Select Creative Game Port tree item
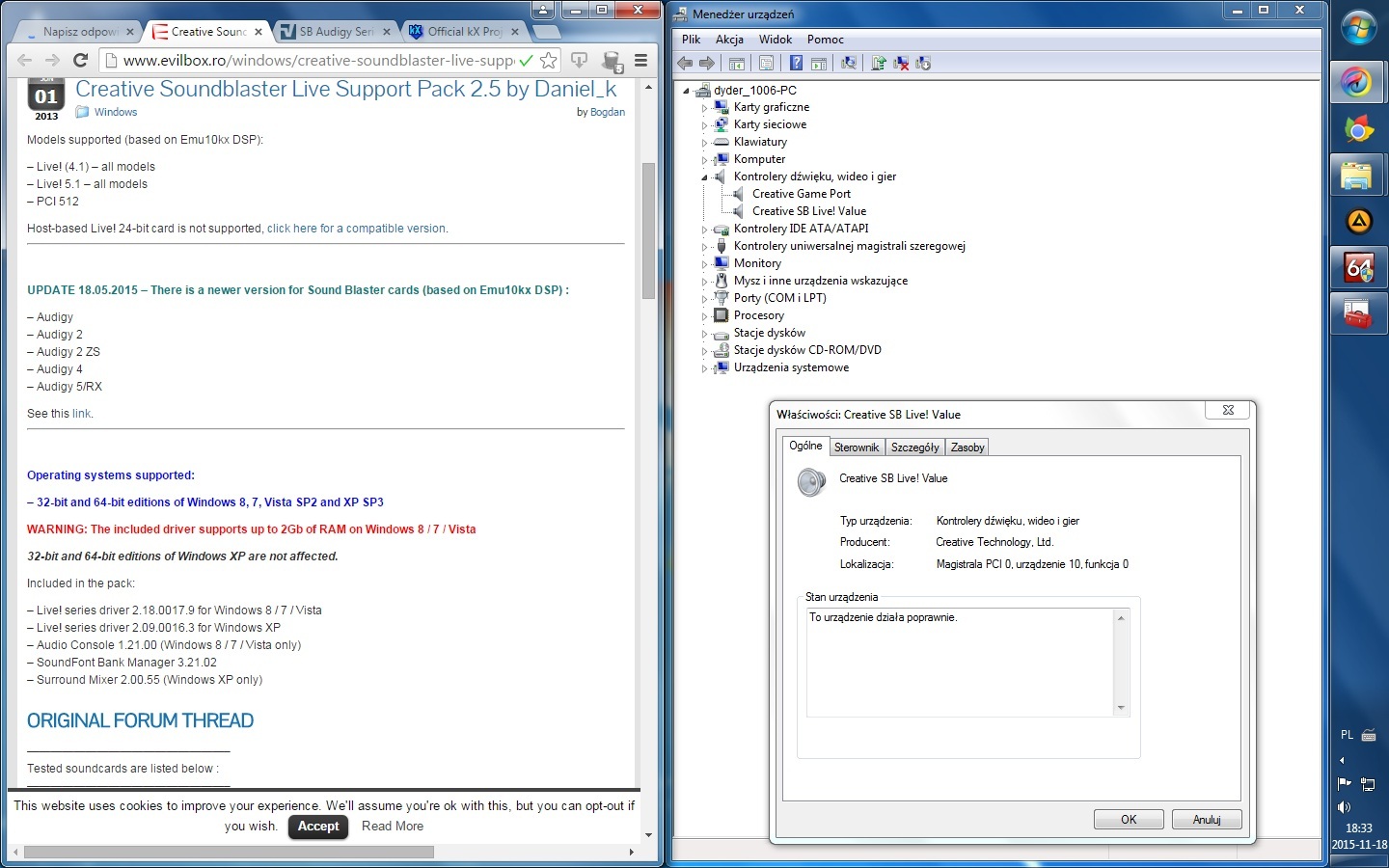 click(802, 194)
